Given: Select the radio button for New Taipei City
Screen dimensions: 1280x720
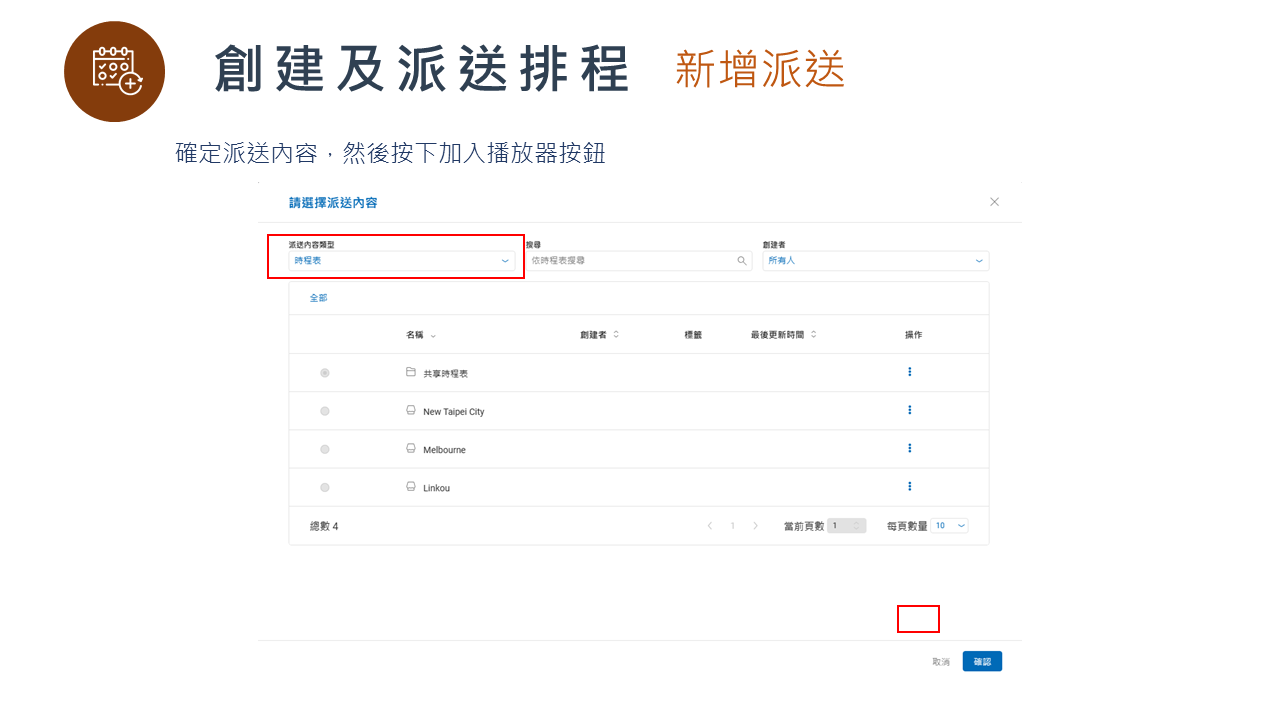Looking at the screenshot, I should [324, 410].
